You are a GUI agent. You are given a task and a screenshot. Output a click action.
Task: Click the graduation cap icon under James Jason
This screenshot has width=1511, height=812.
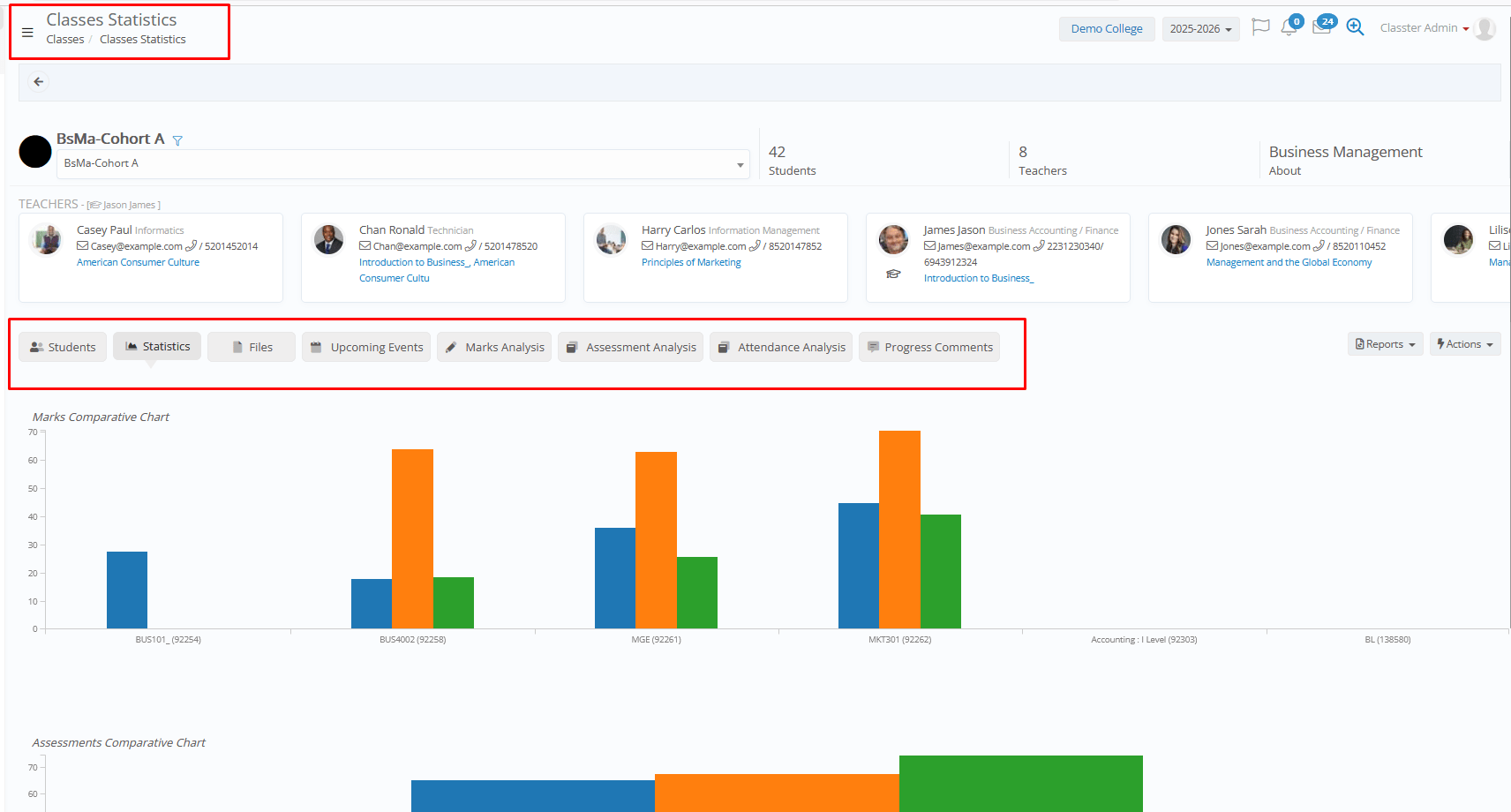click(893, 274)
